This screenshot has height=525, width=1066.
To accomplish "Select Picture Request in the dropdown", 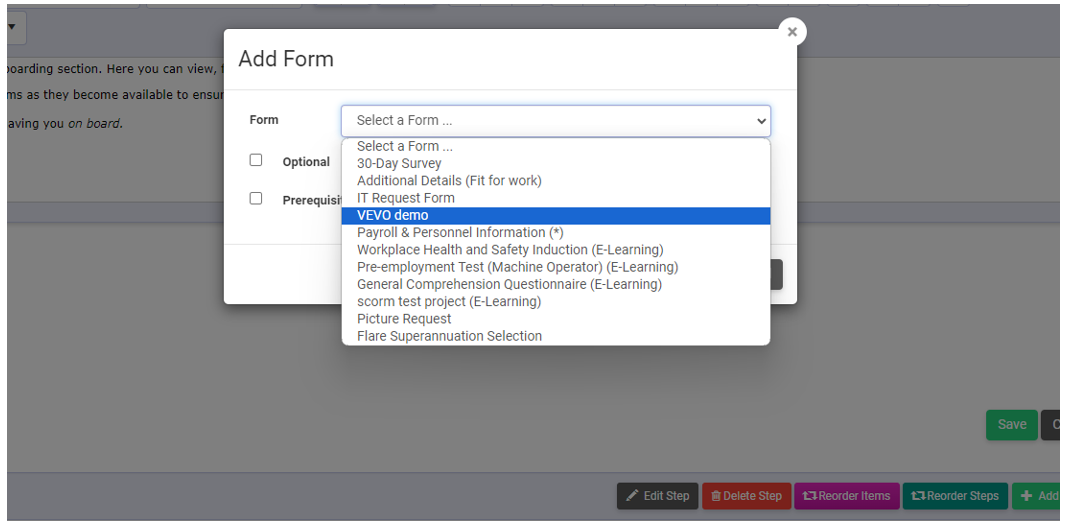I will [555, 319].
